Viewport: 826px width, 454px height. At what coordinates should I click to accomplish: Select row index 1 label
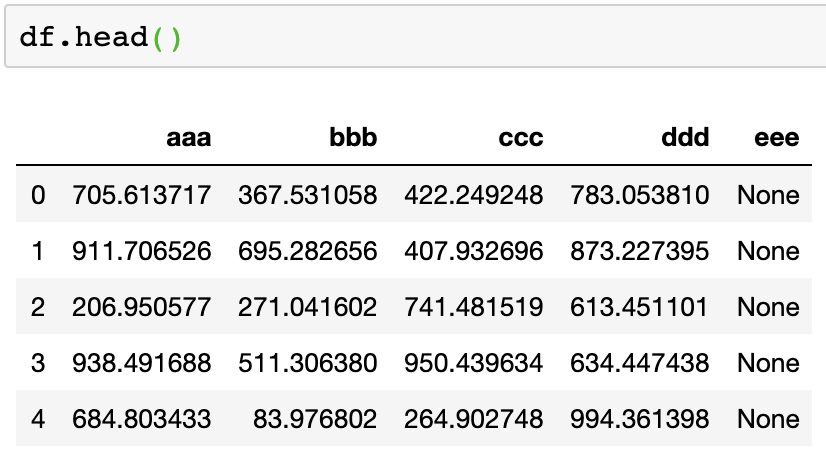pos(38,250)
